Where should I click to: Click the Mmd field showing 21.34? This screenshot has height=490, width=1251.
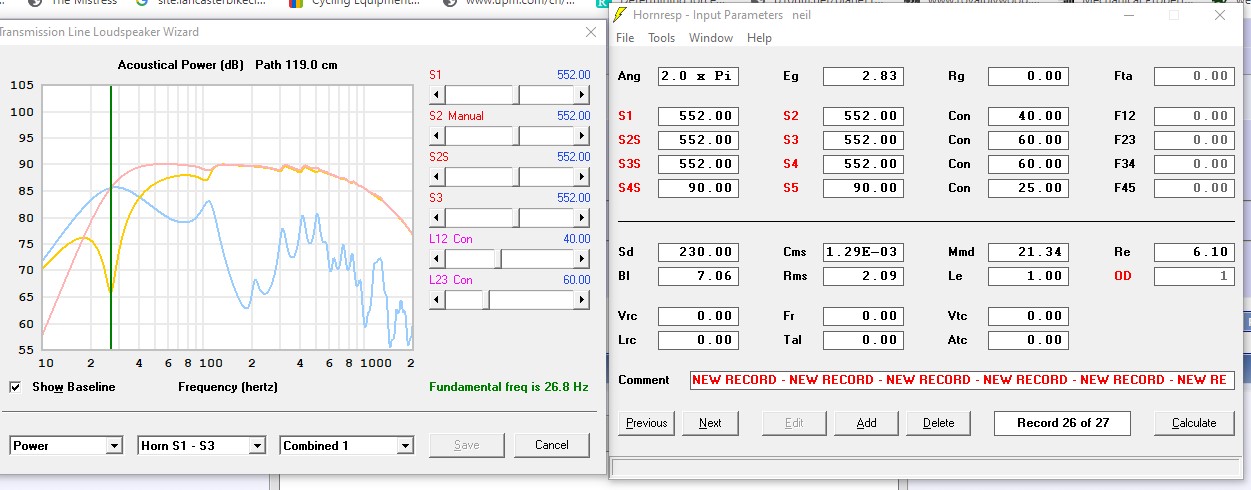coord(1028,252)
